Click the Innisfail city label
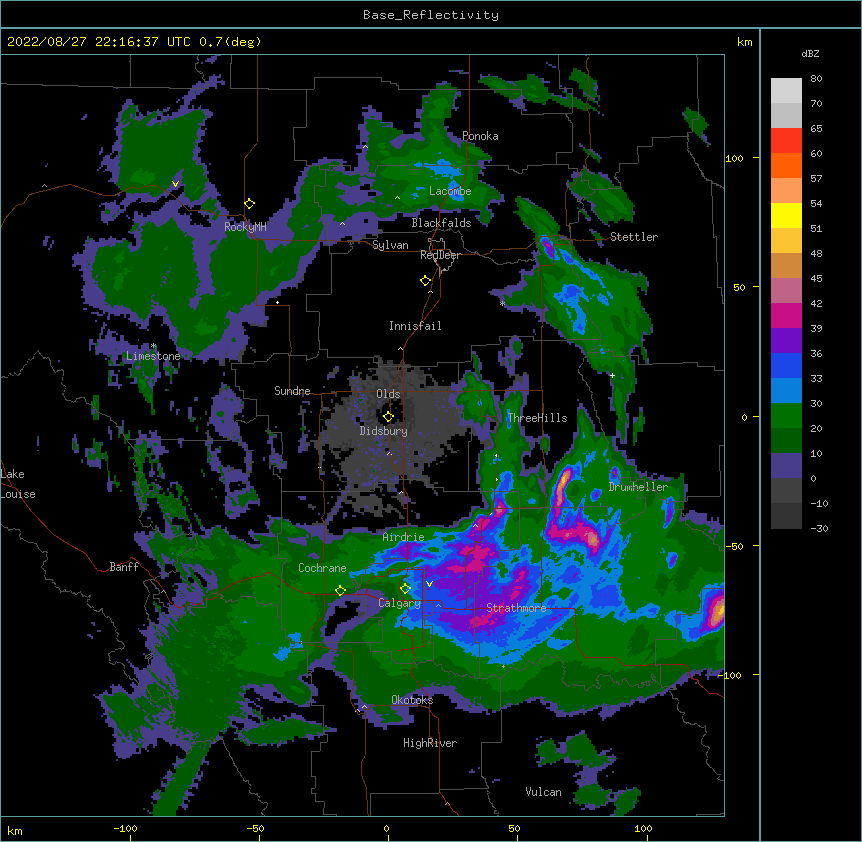 point(415,326)
